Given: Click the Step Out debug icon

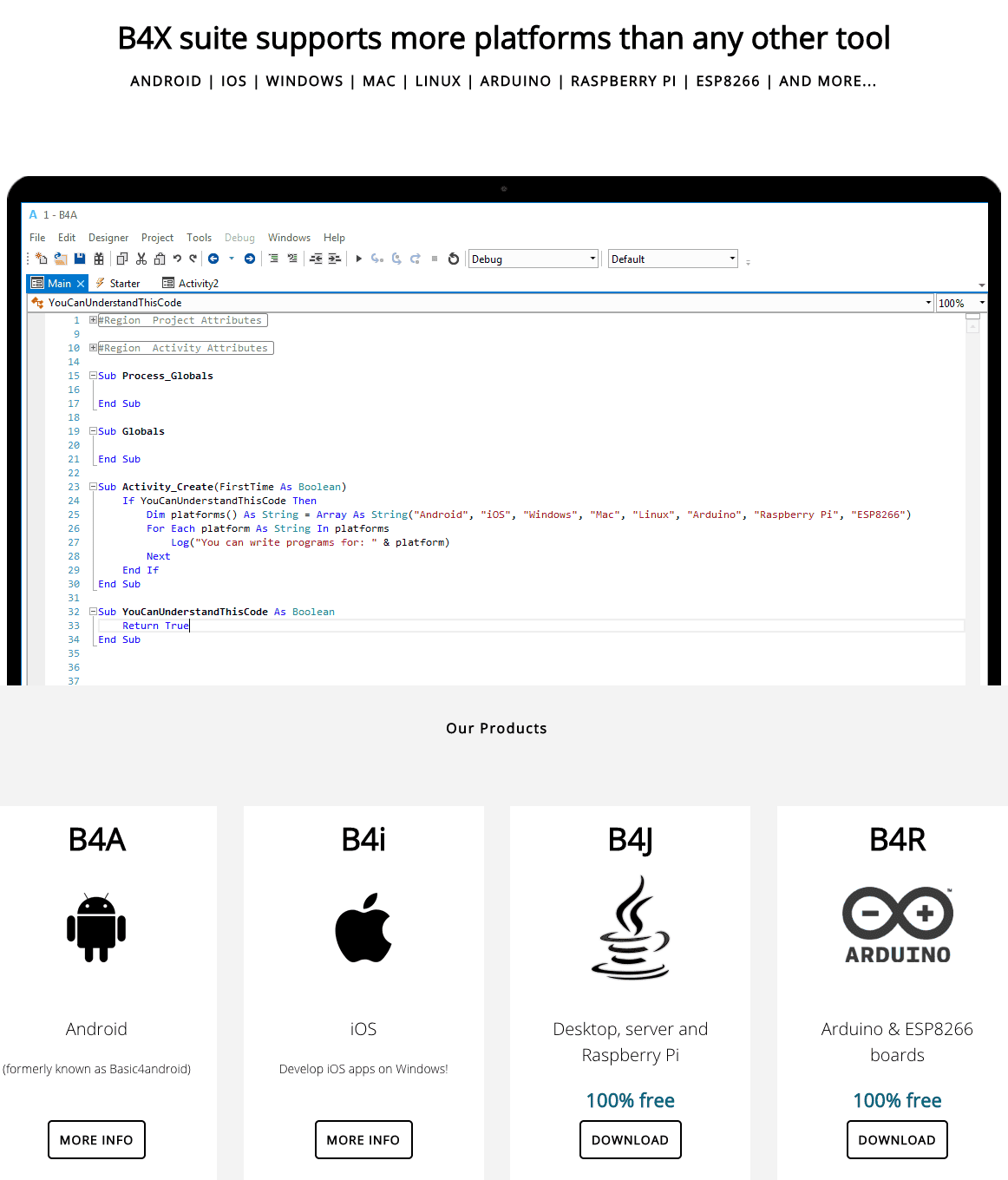Looking at the screenshot, I should click(x=416, y=259).
